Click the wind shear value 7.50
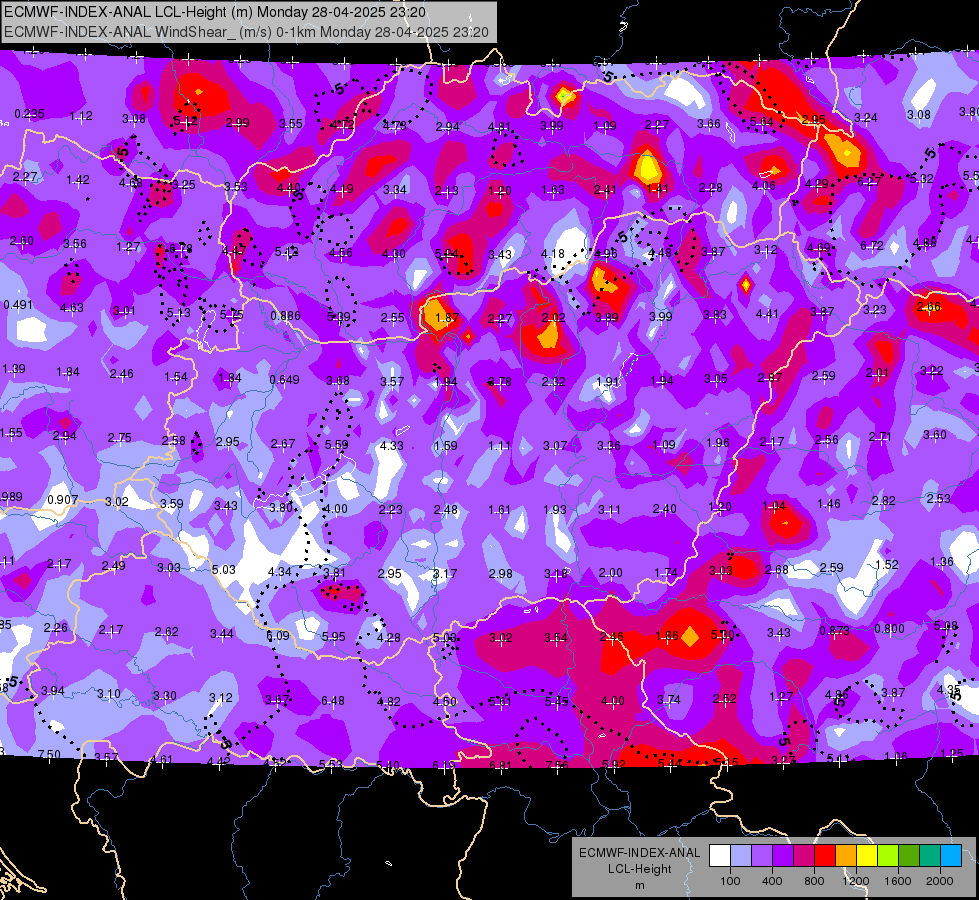This screenshot has height=900, width=979. pos(49,754)
